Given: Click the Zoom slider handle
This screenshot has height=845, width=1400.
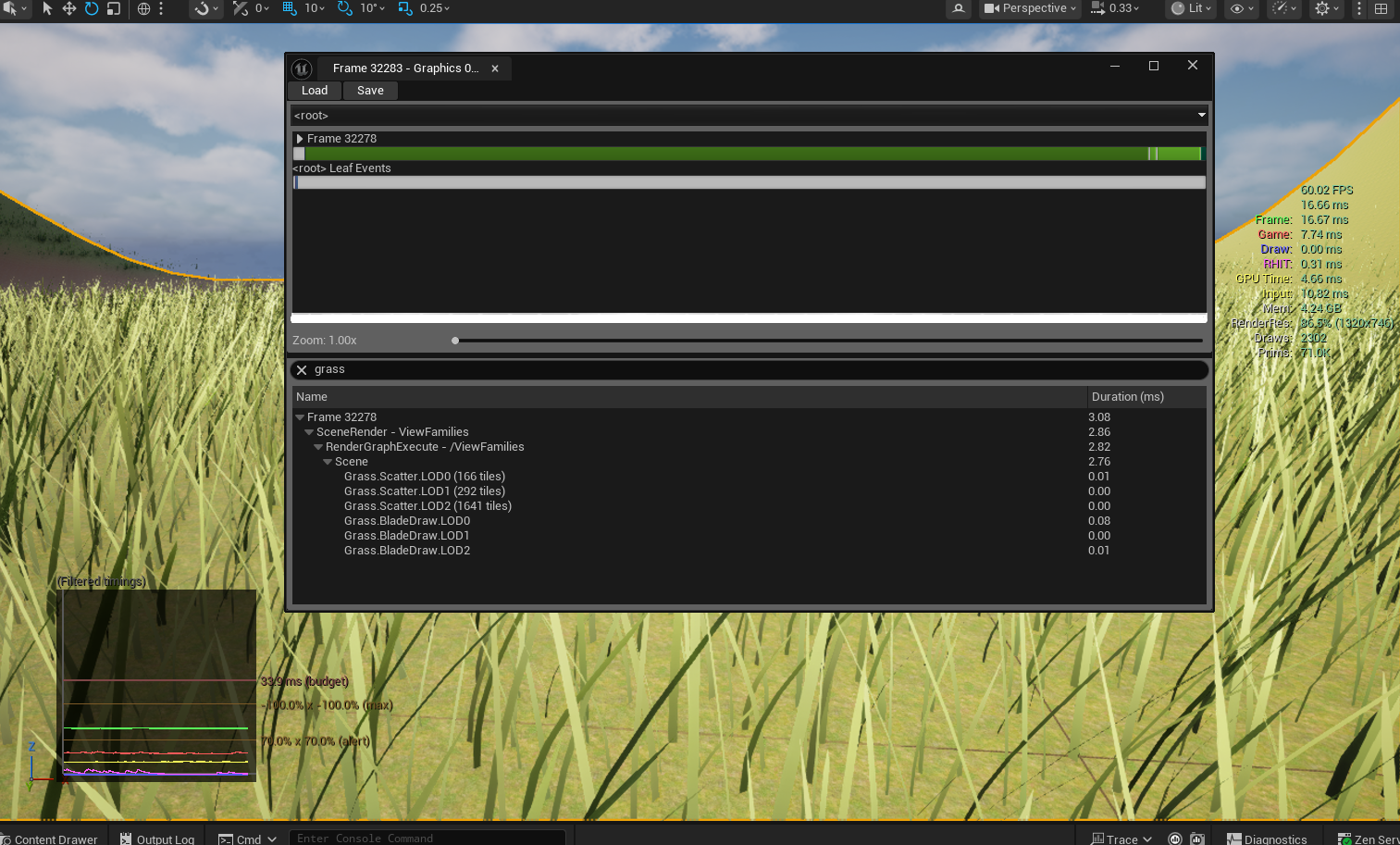Looking at the screenshot, I should (455, 341).
